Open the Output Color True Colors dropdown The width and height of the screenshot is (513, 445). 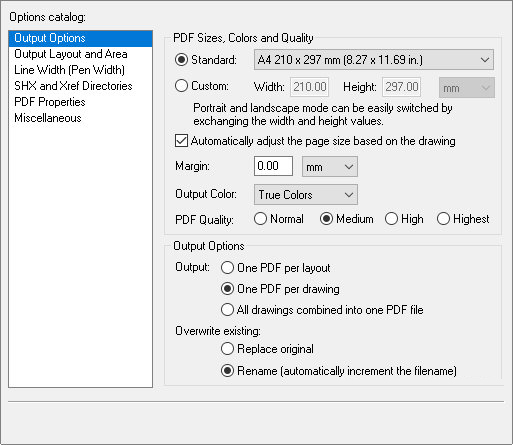306,195
